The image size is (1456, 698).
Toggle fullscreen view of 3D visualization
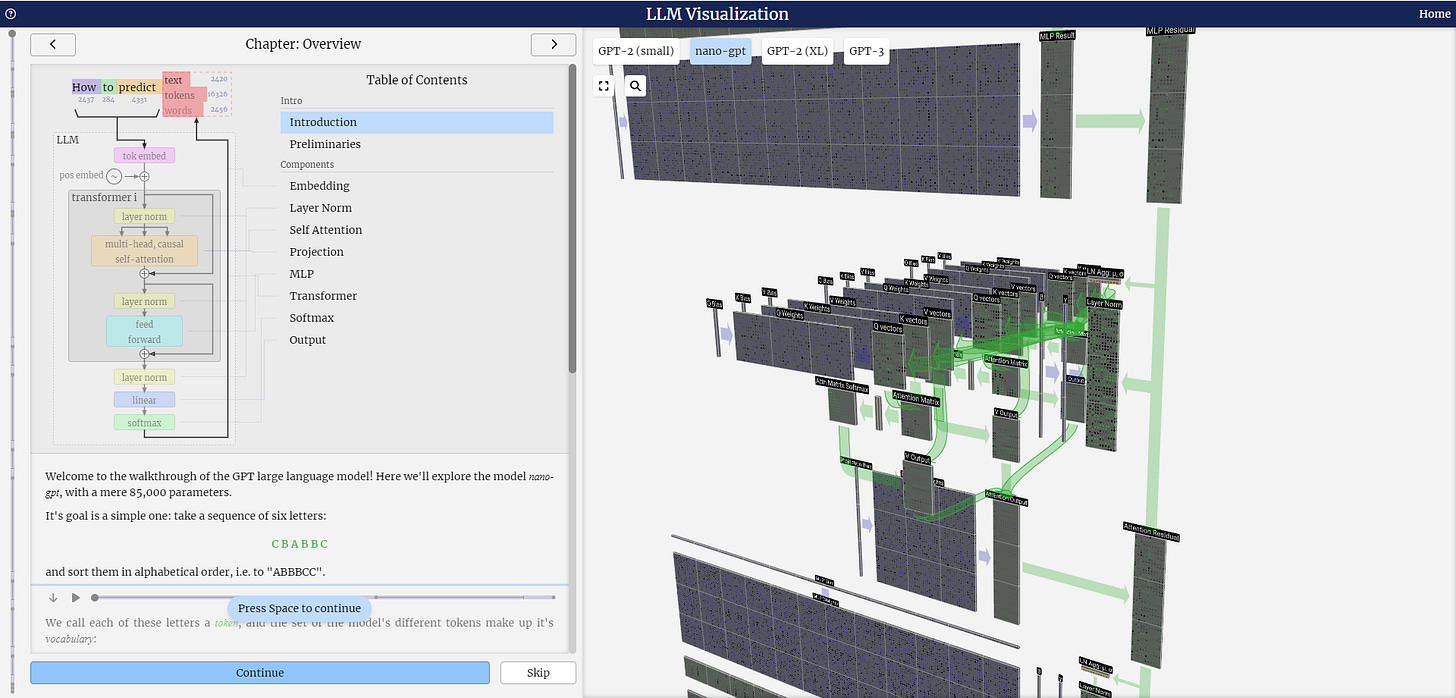pos(604,86)
